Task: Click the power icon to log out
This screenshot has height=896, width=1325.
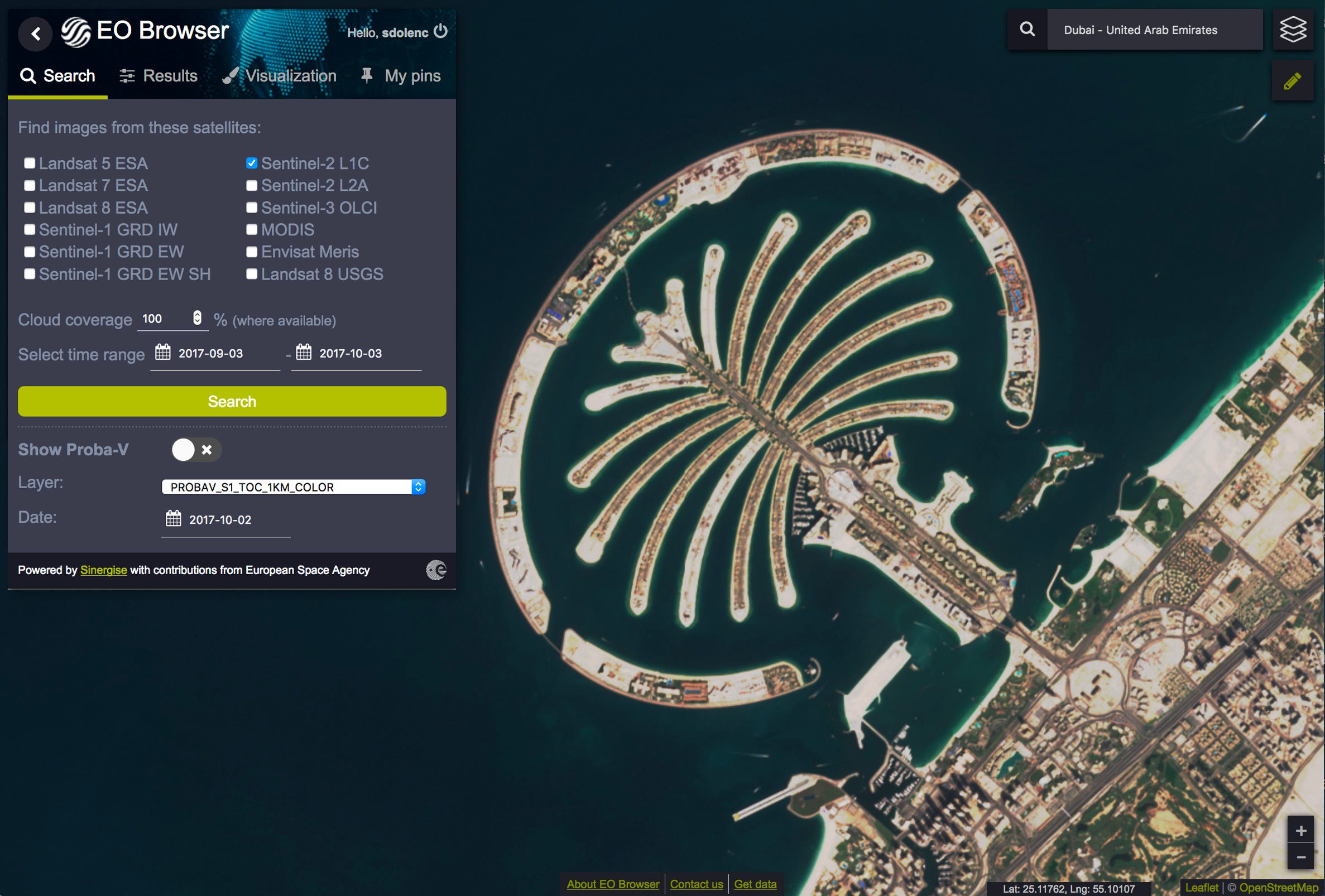Action: 441,32
